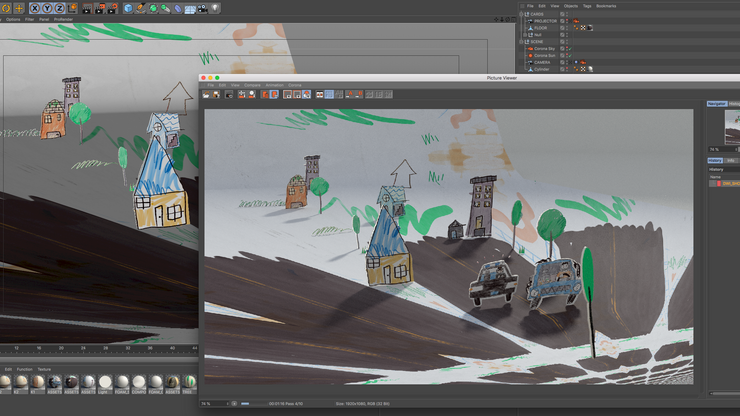Collapse the CARDS null group

tap(521, 14)
